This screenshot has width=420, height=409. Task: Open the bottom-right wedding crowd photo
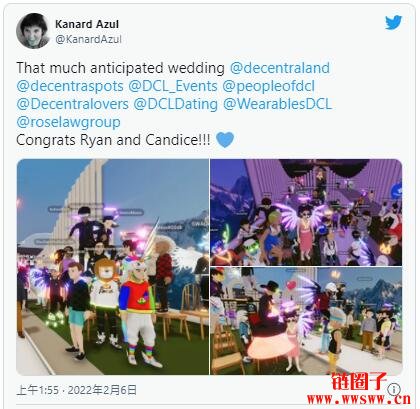pyautogui.click(x=306, y=321)
